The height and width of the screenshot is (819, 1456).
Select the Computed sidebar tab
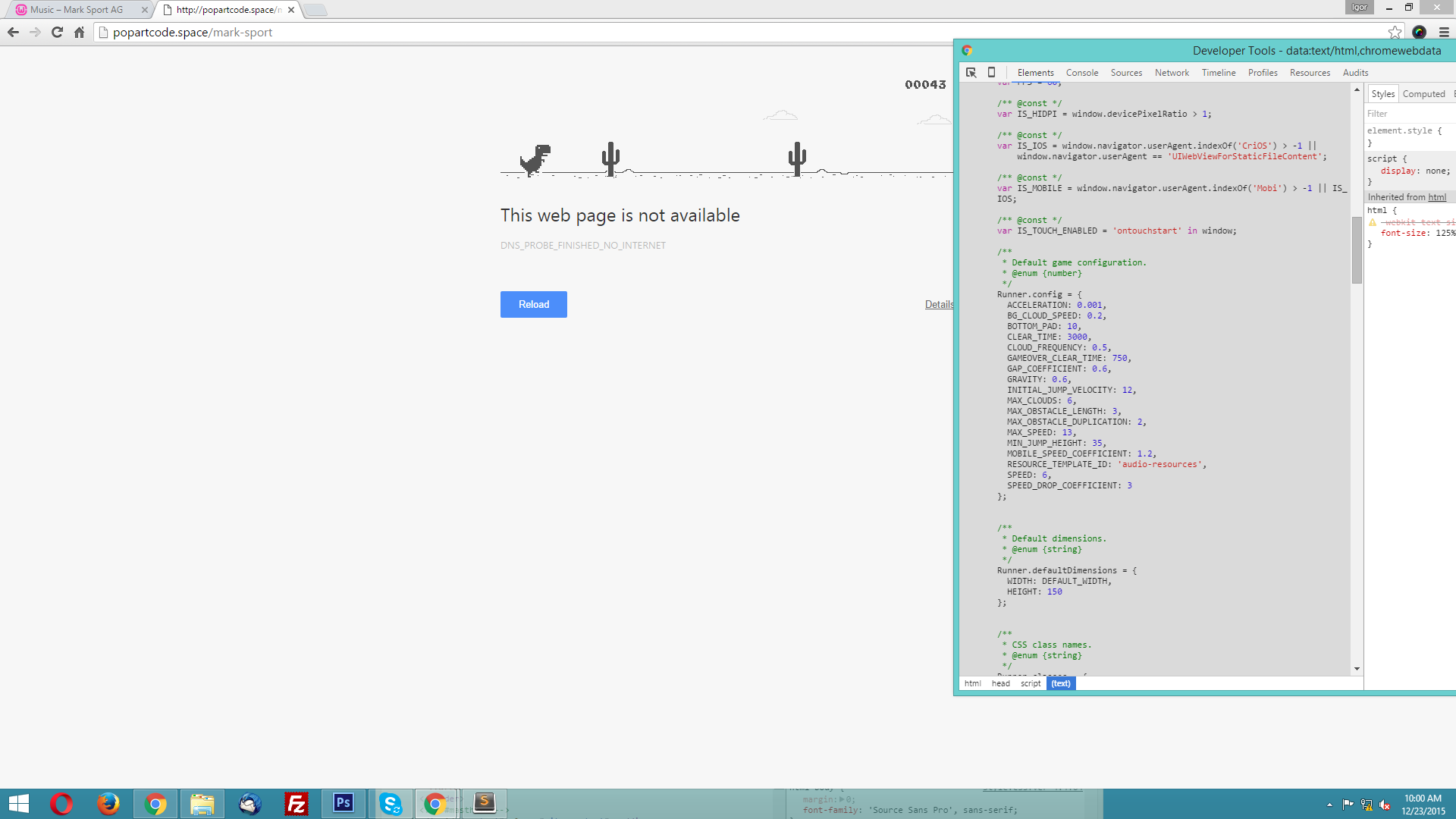[1423, 94]
